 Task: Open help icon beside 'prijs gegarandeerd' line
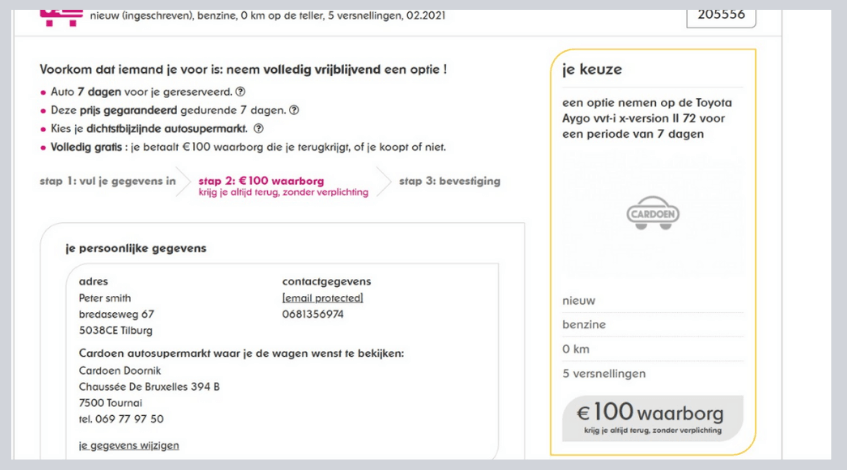[294, 110]
